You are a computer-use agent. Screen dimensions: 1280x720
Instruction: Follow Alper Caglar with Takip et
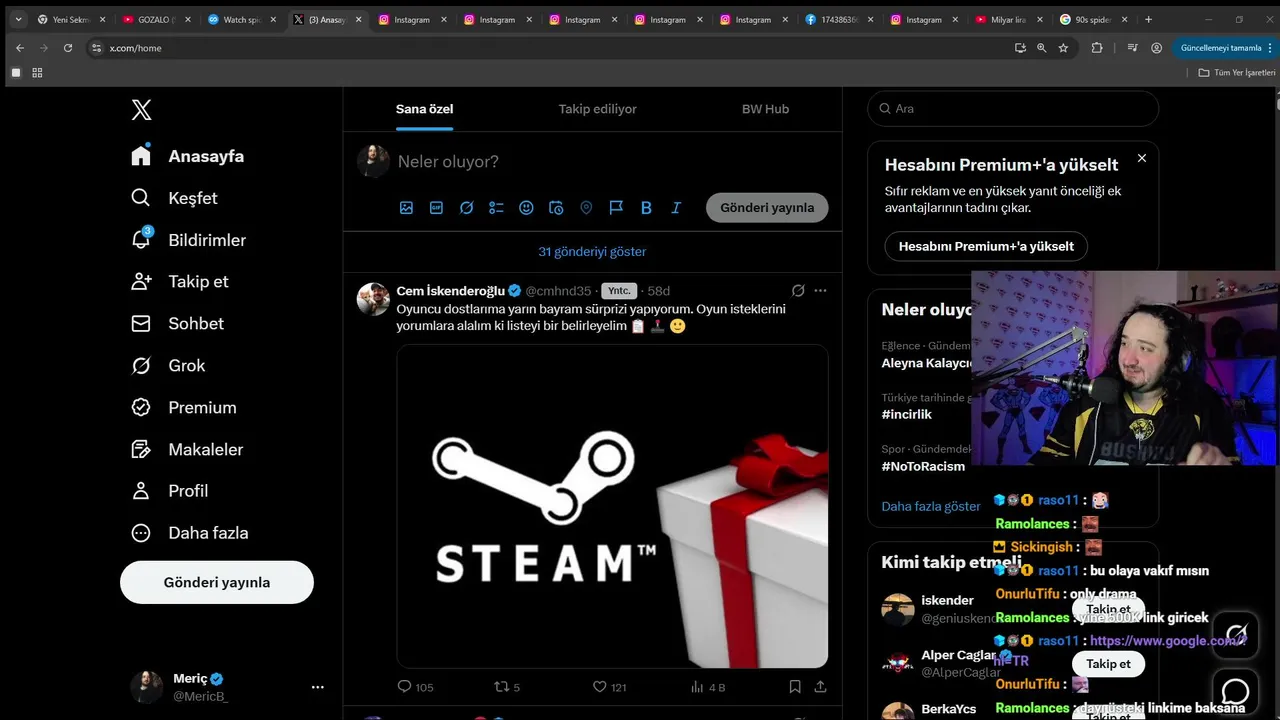(1108, 664)
